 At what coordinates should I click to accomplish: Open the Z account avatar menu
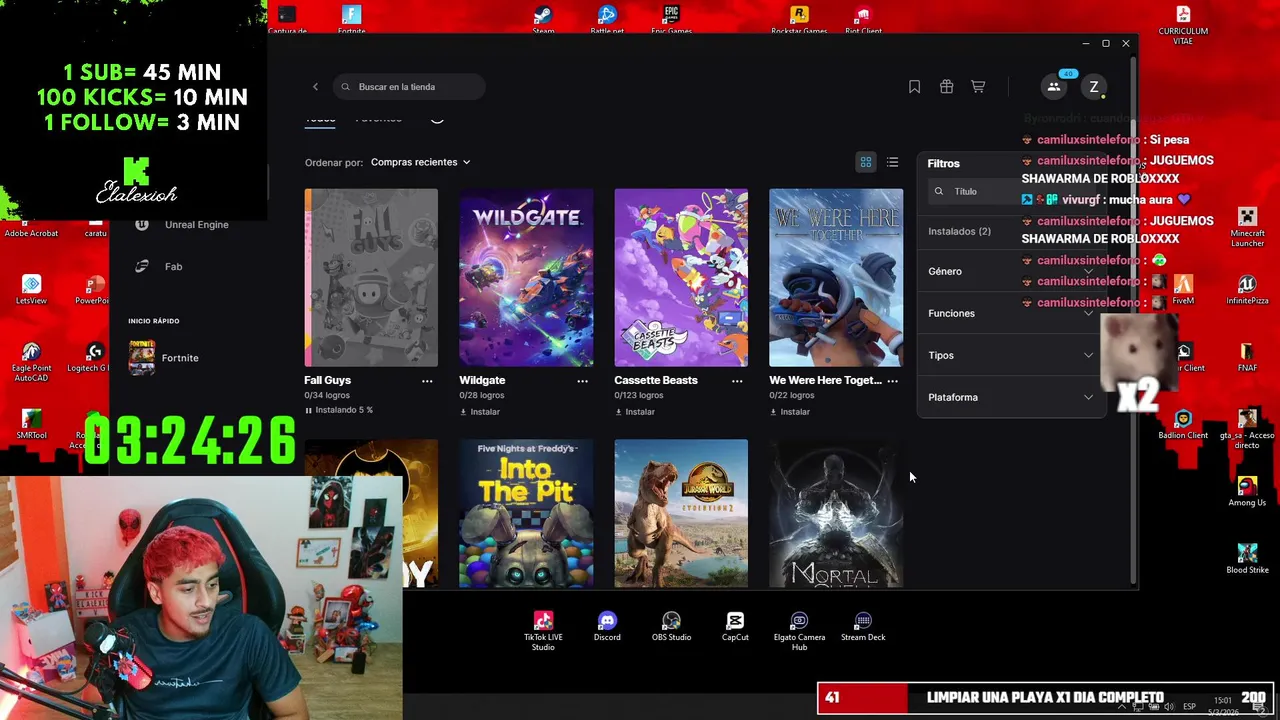(1094, 87)
